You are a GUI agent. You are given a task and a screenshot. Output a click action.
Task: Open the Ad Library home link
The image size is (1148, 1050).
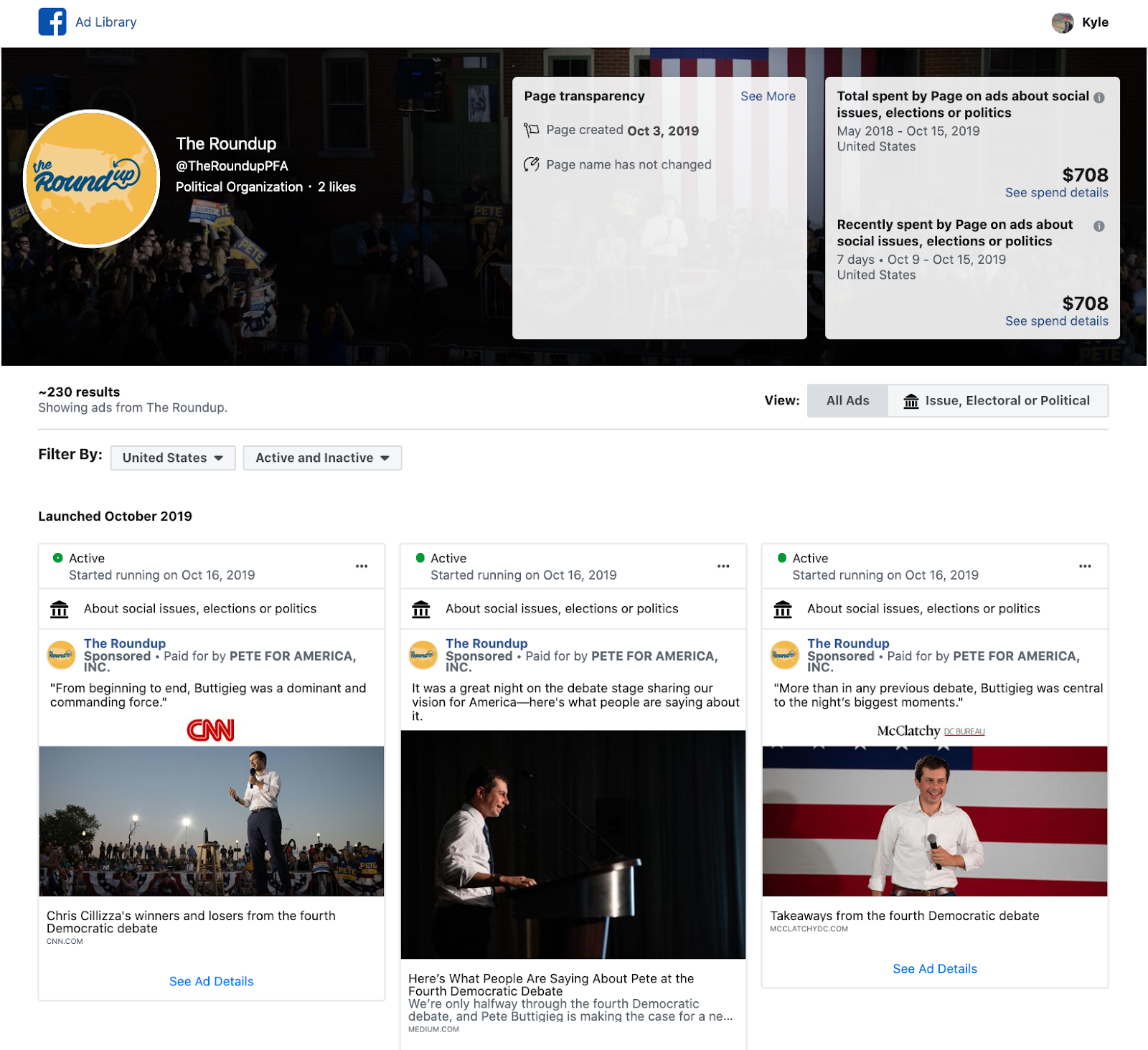coord(106,22)
